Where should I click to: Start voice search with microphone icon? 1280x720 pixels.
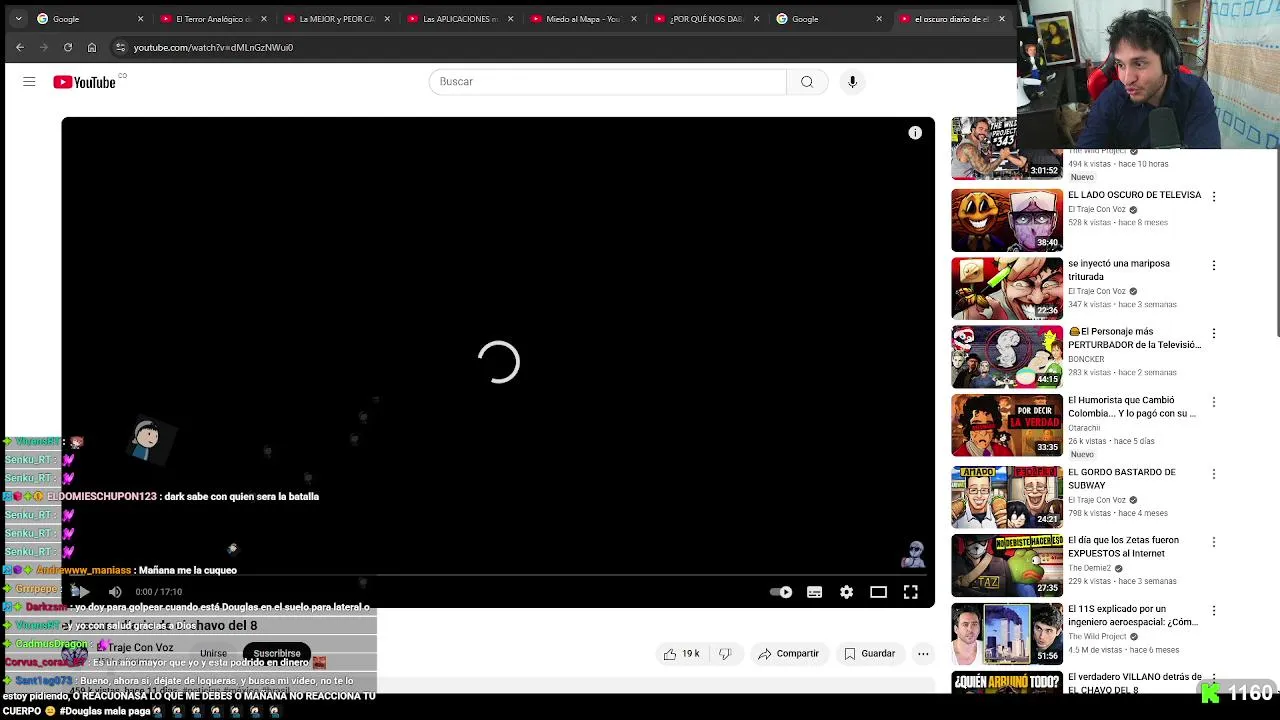click(852, 82)
